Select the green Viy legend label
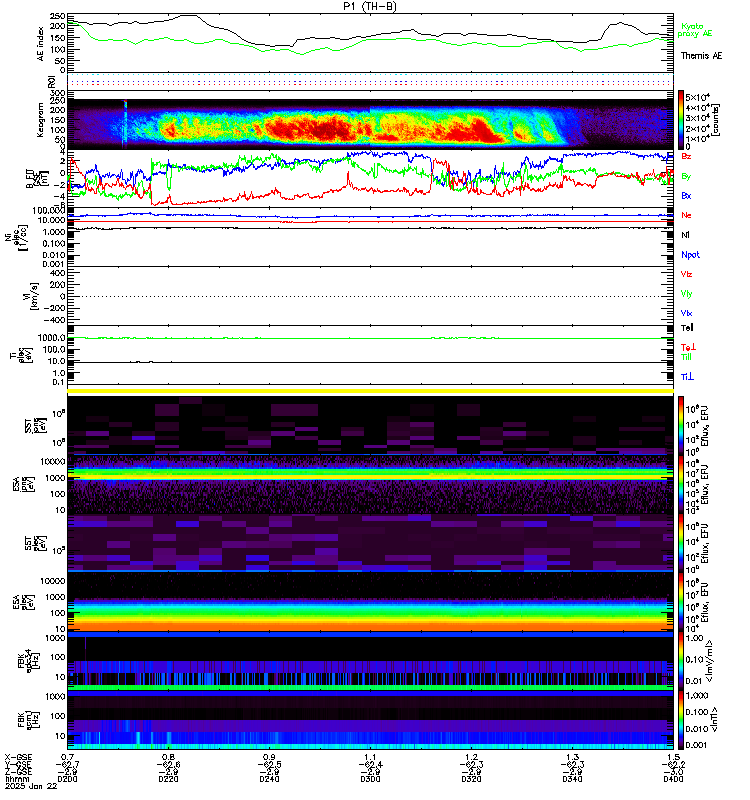This screenshot has width=750, height=800. pyautogui.click(x=686, y=294)
